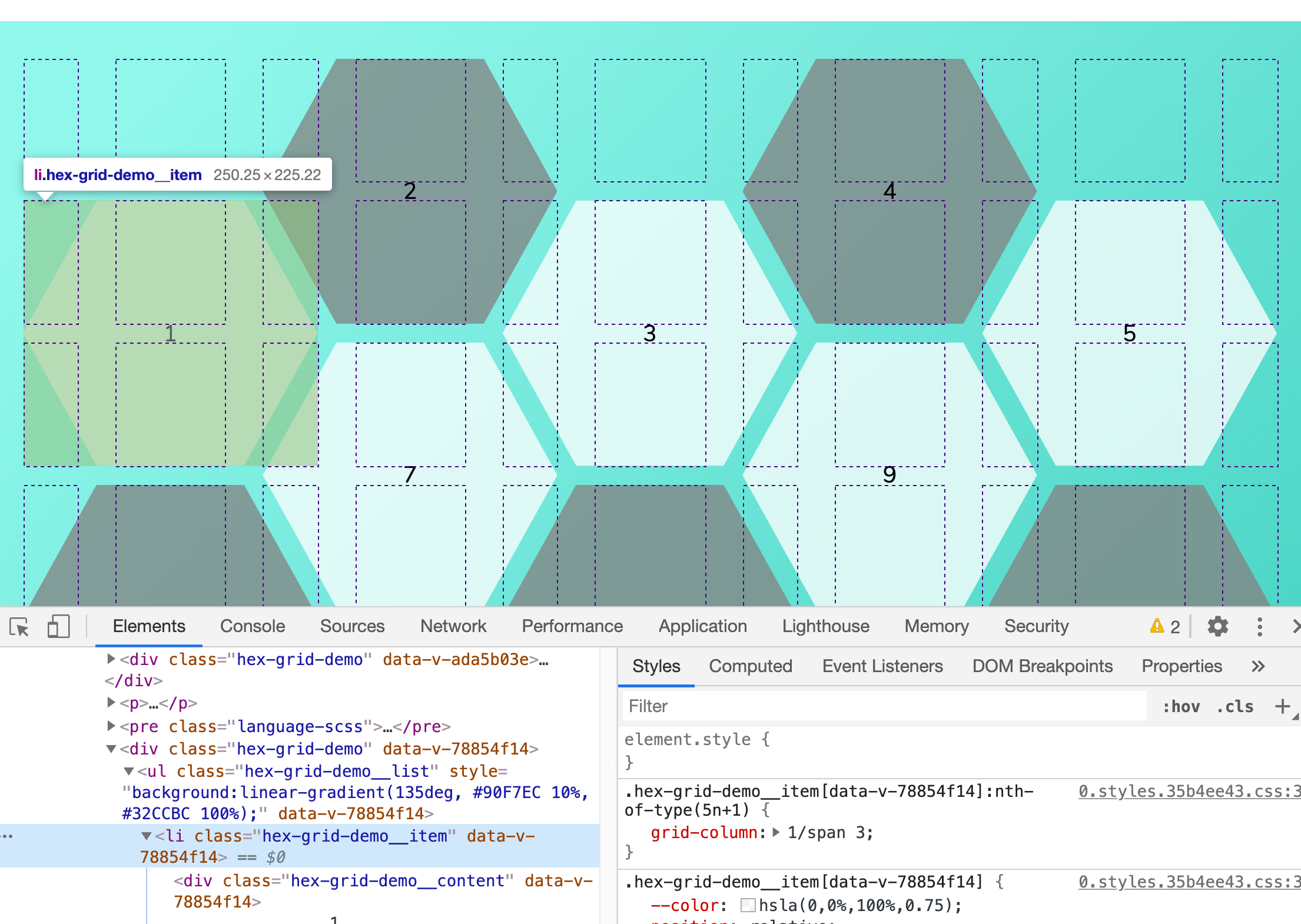Screen dimensions: 1301x924
Task: Select the Event Listeners sidebar tab
Action: point(882,666)
